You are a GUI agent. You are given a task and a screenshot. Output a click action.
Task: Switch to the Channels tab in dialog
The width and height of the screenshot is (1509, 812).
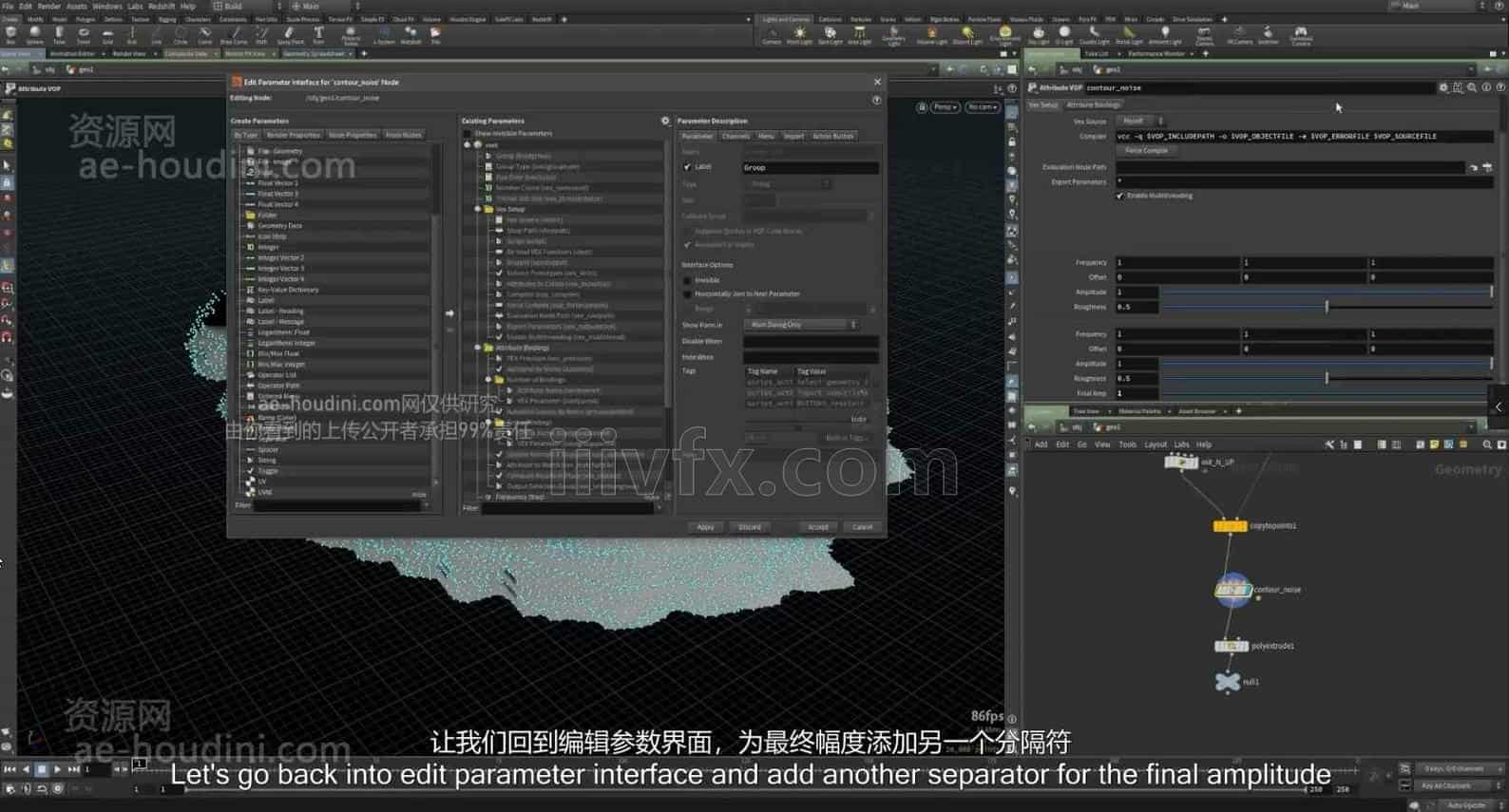735,136
